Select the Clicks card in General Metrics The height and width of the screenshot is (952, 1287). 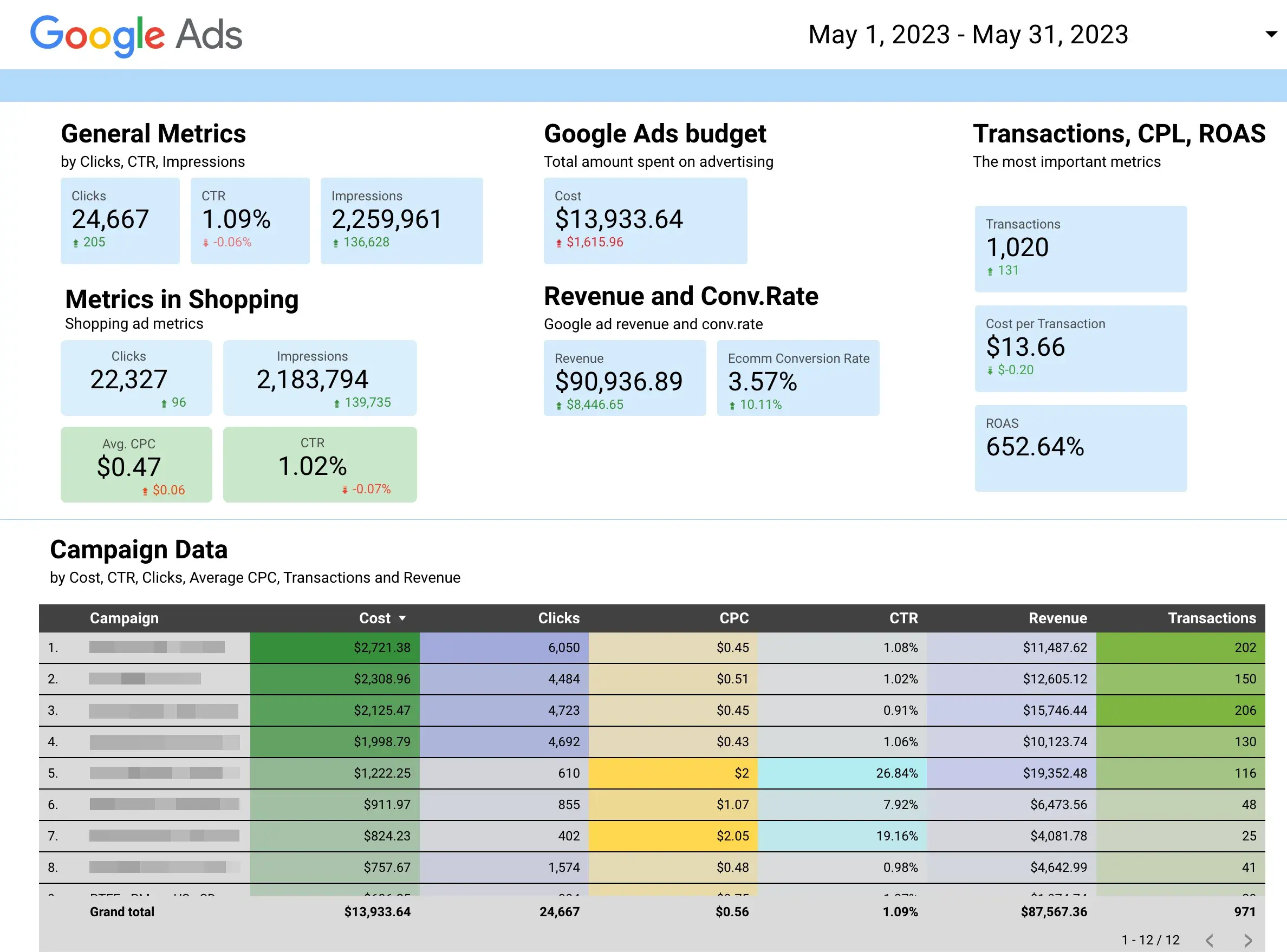coord(120,221)
